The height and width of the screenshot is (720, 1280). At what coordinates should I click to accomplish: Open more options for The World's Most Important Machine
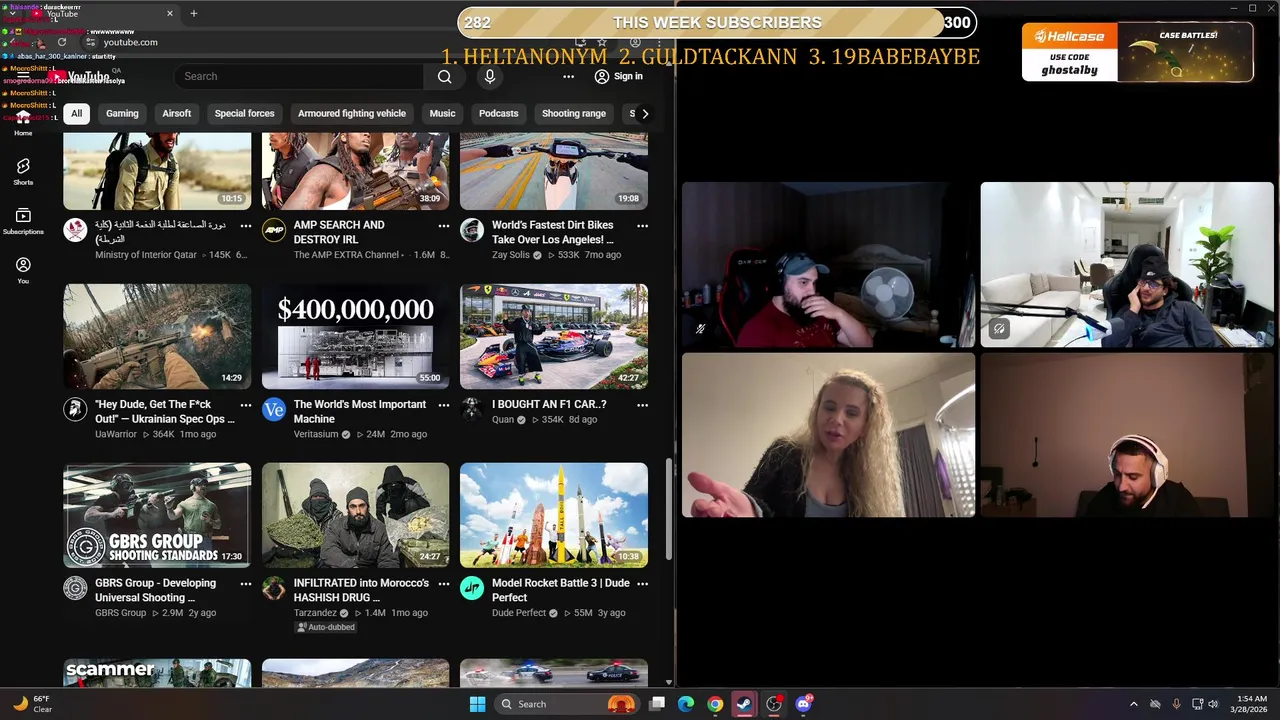(444, 405)
